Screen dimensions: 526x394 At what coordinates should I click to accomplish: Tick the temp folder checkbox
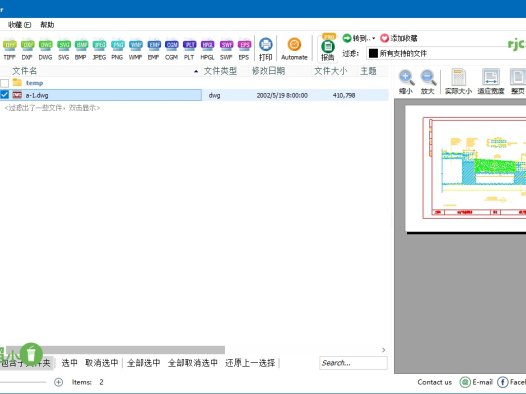(4, 83)
